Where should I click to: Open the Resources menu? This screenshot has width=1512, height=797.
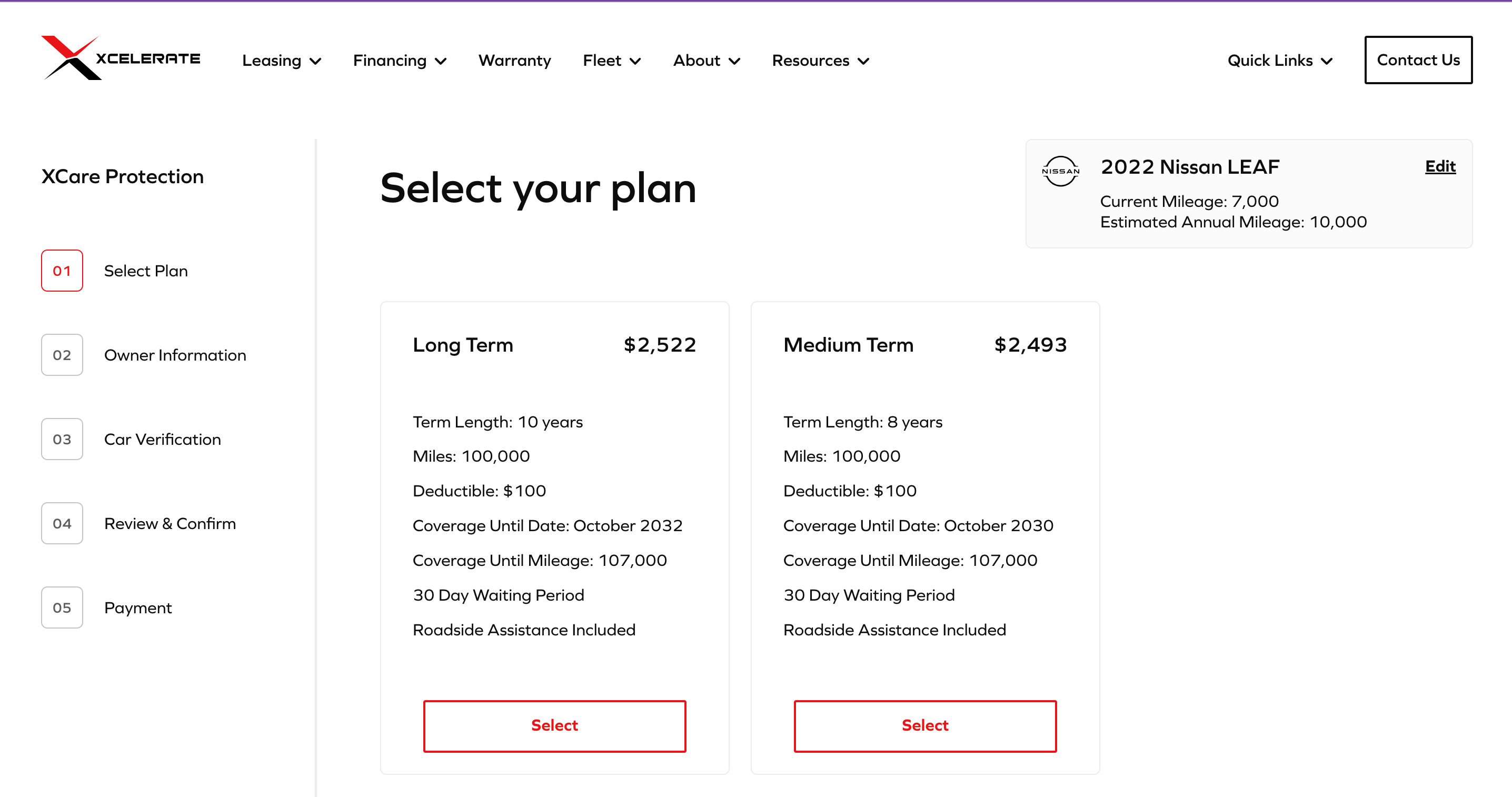(x=820, y=61)
